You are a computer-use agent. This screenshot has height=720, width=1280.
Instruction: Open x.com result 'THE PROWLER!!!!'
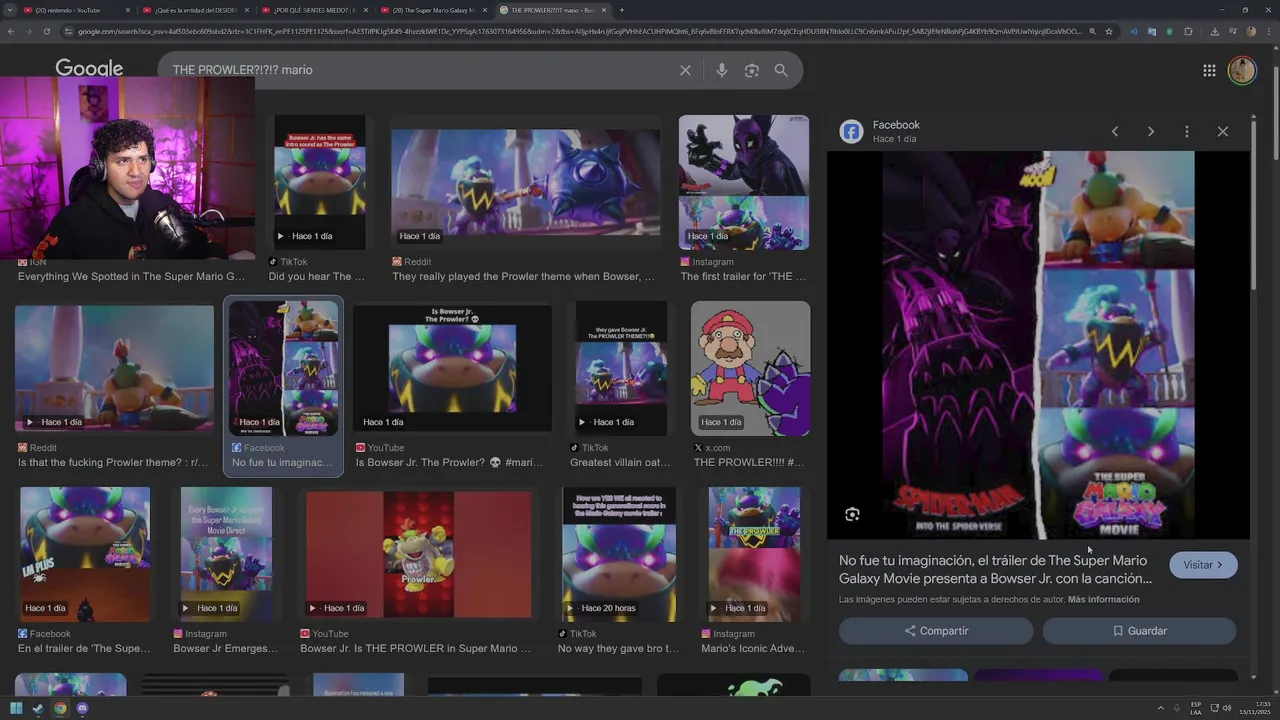(750, 386)
